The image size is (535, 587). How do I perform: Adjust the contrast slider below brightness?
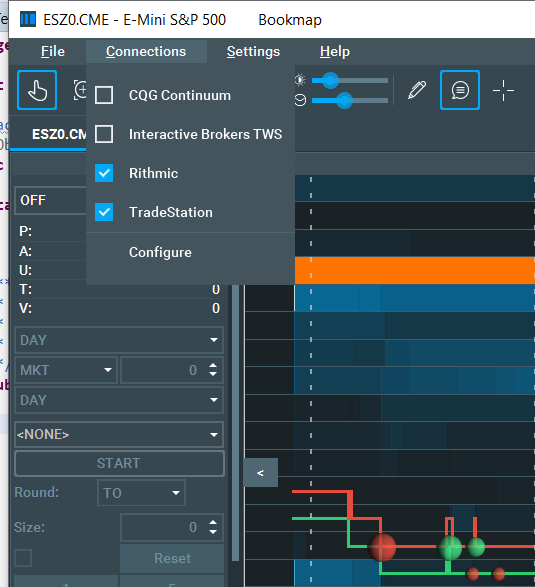(344, 100)
